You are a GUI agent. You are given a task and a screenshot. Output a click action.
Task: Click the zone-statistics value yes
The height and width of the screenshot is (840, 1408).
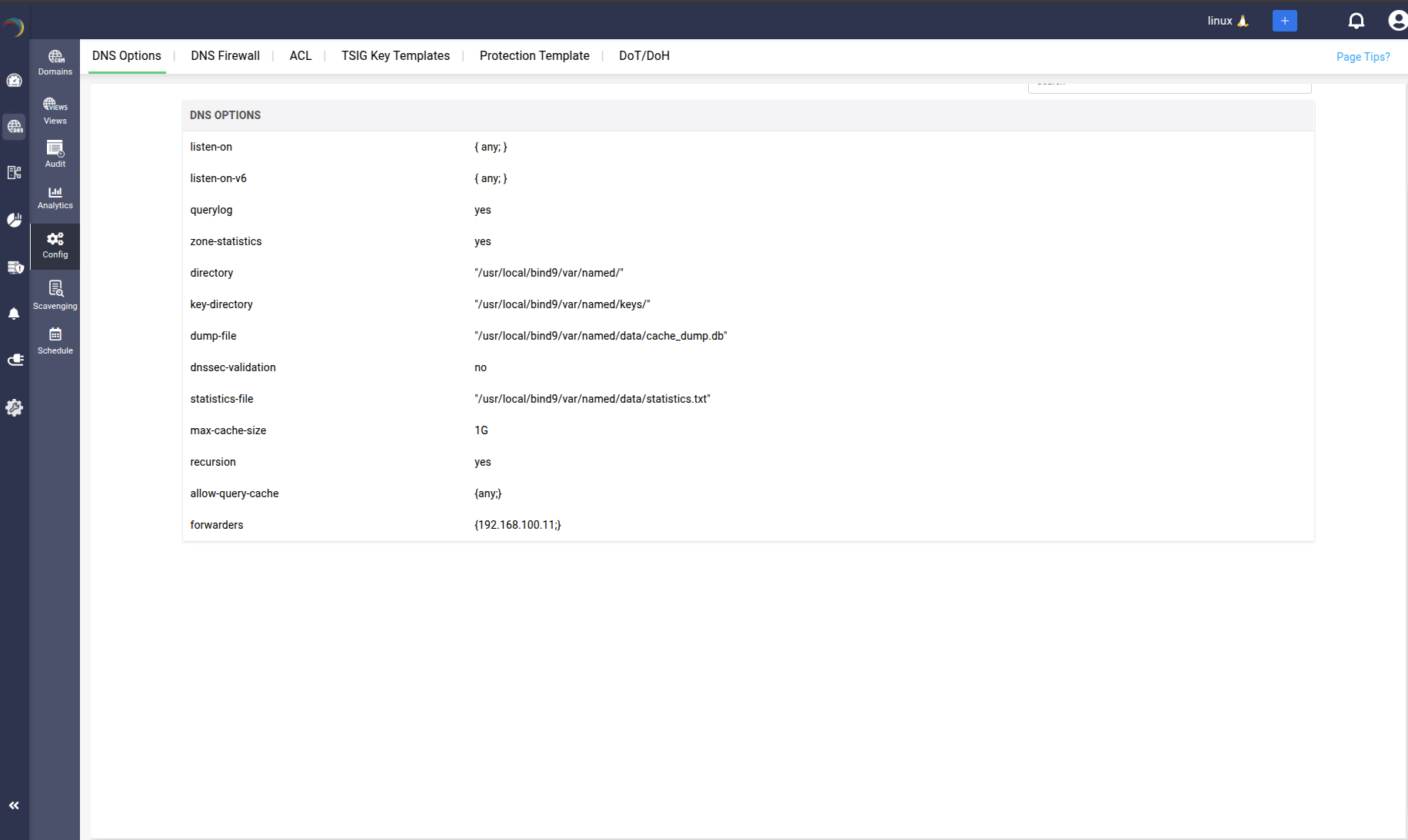point(483,242)
